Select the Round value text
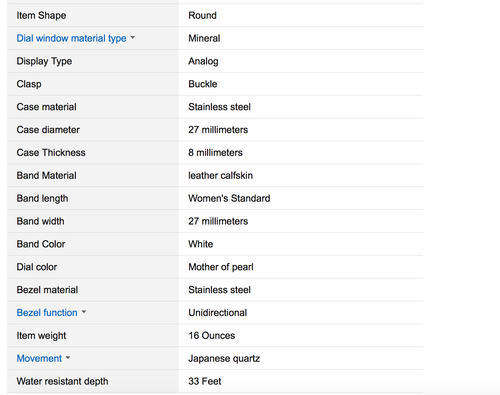The width and height of the screenshot is (500, 395). point(202,15)
